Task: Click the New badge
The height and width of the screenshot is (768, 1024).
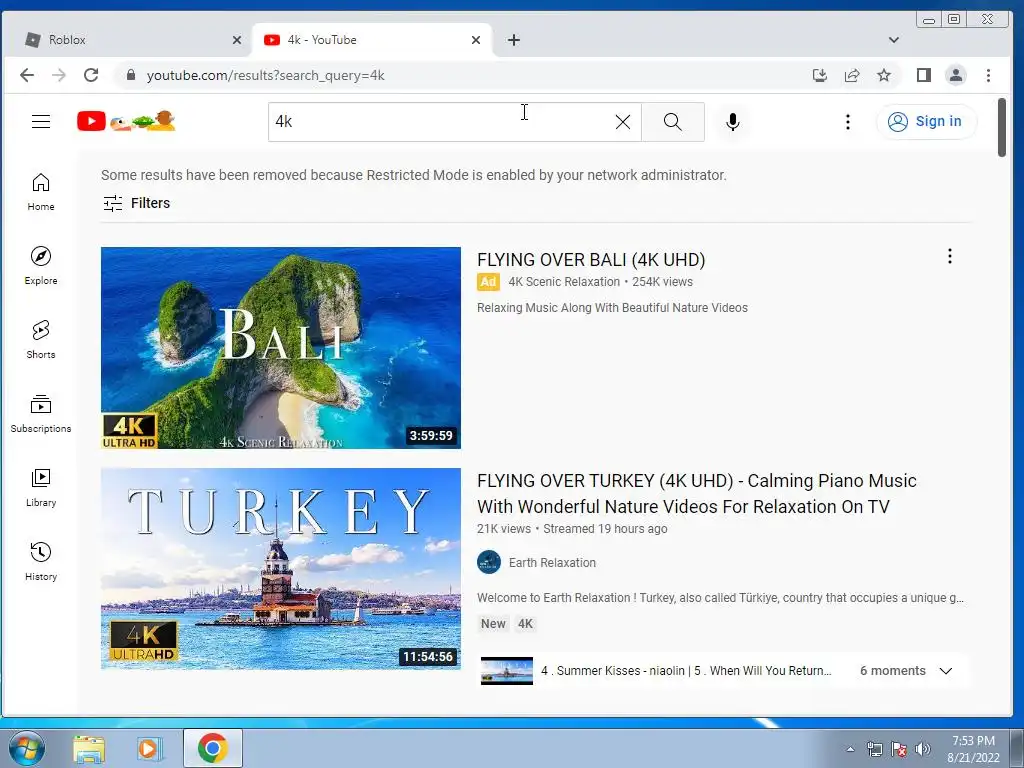Action: click(x=493, y=624)
